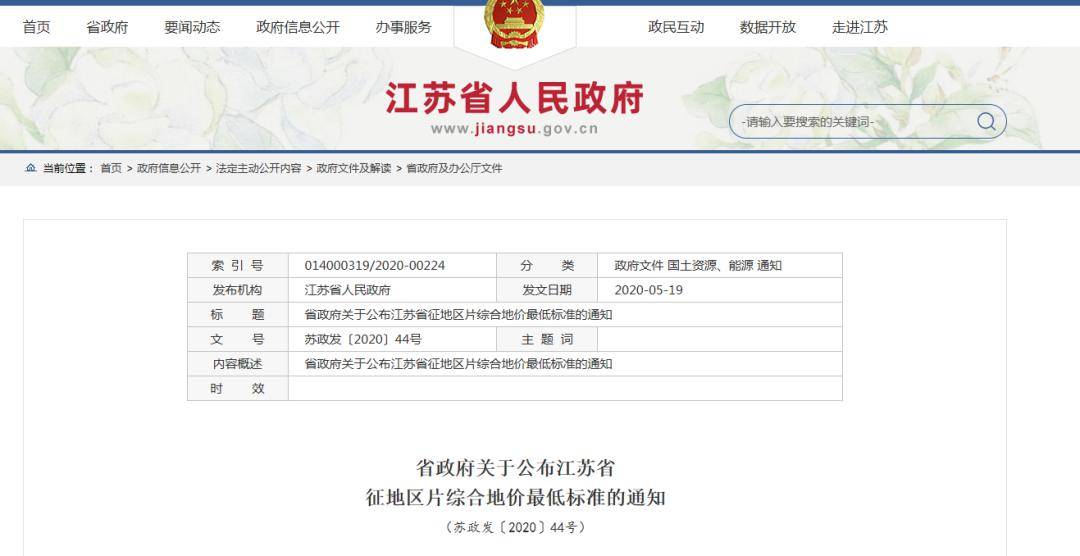Click the search magnifier icon
Image resolution: width=1080 pixels, height=556 pixels.
[986, 122]
